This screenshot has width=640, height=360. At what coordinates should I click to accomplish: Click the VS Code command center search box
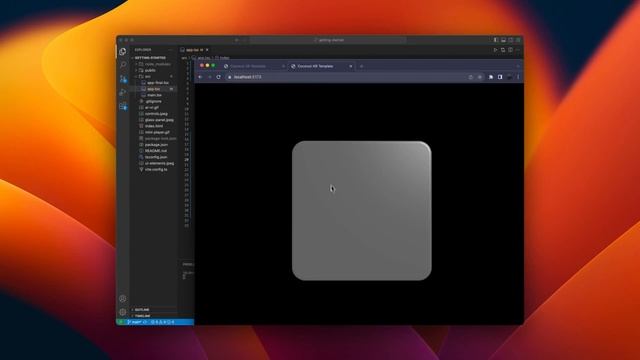(328, 40)
